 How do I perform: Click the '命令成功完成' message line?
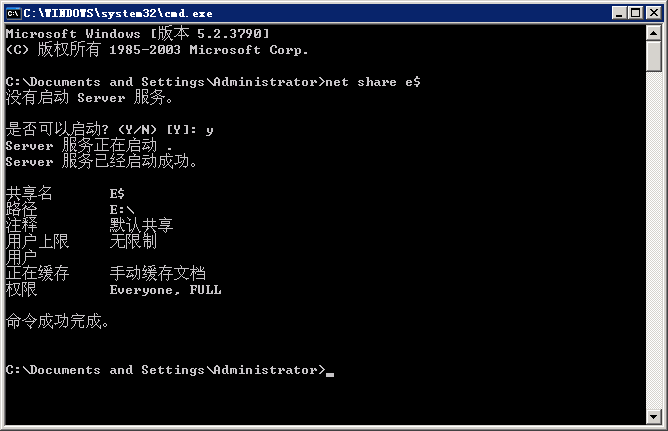click(x=58, y=321)
